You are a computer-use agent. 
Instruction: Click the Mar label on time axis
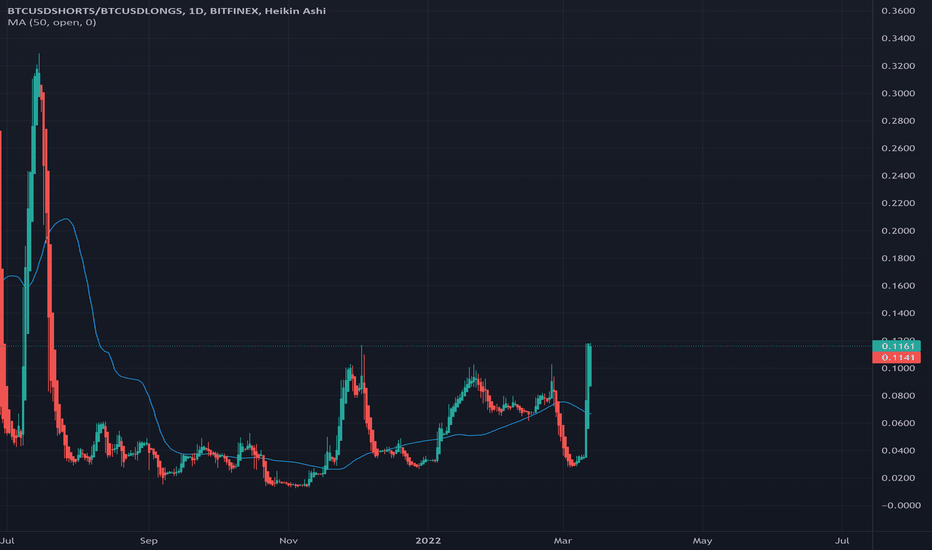point(562,540)
